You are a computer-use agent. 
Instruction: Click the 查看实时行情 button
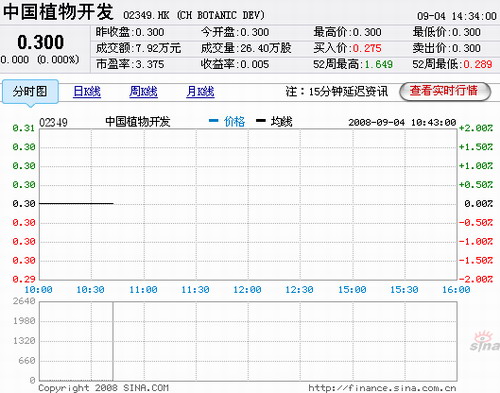[x=445, y=91]
